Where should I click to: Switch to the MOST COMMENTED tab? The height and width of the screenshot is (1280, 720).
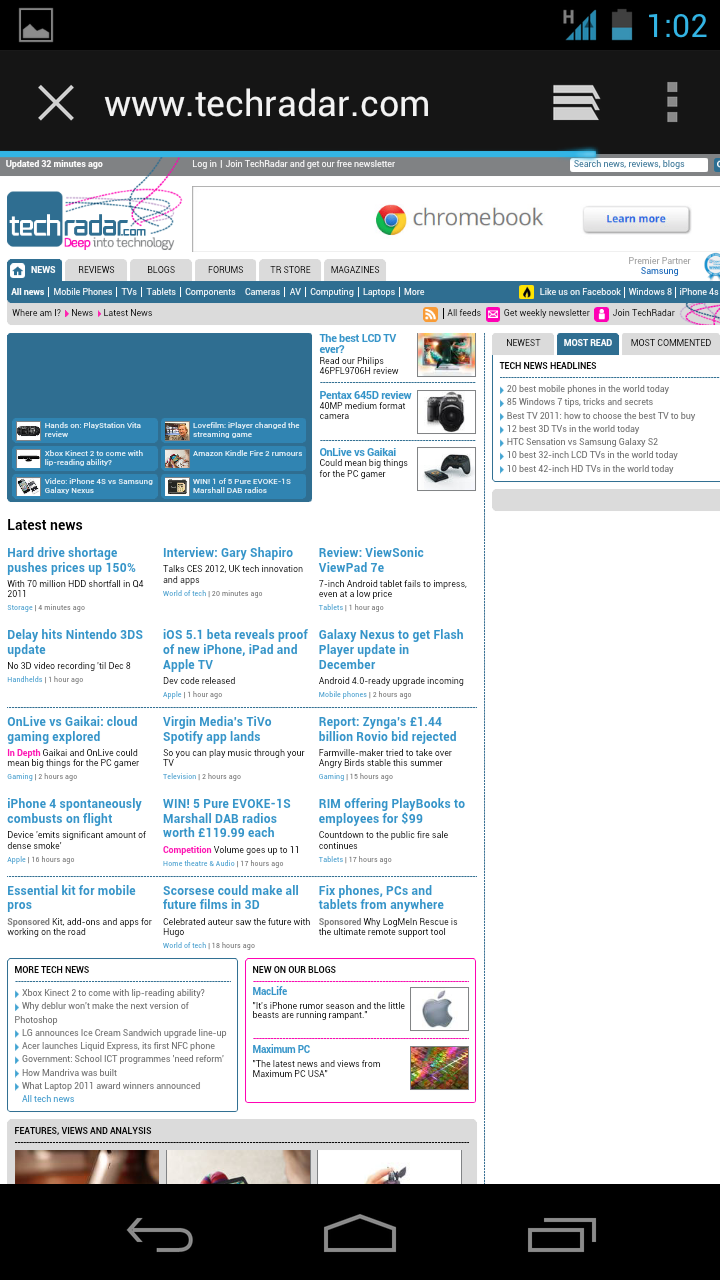[670, 343]
